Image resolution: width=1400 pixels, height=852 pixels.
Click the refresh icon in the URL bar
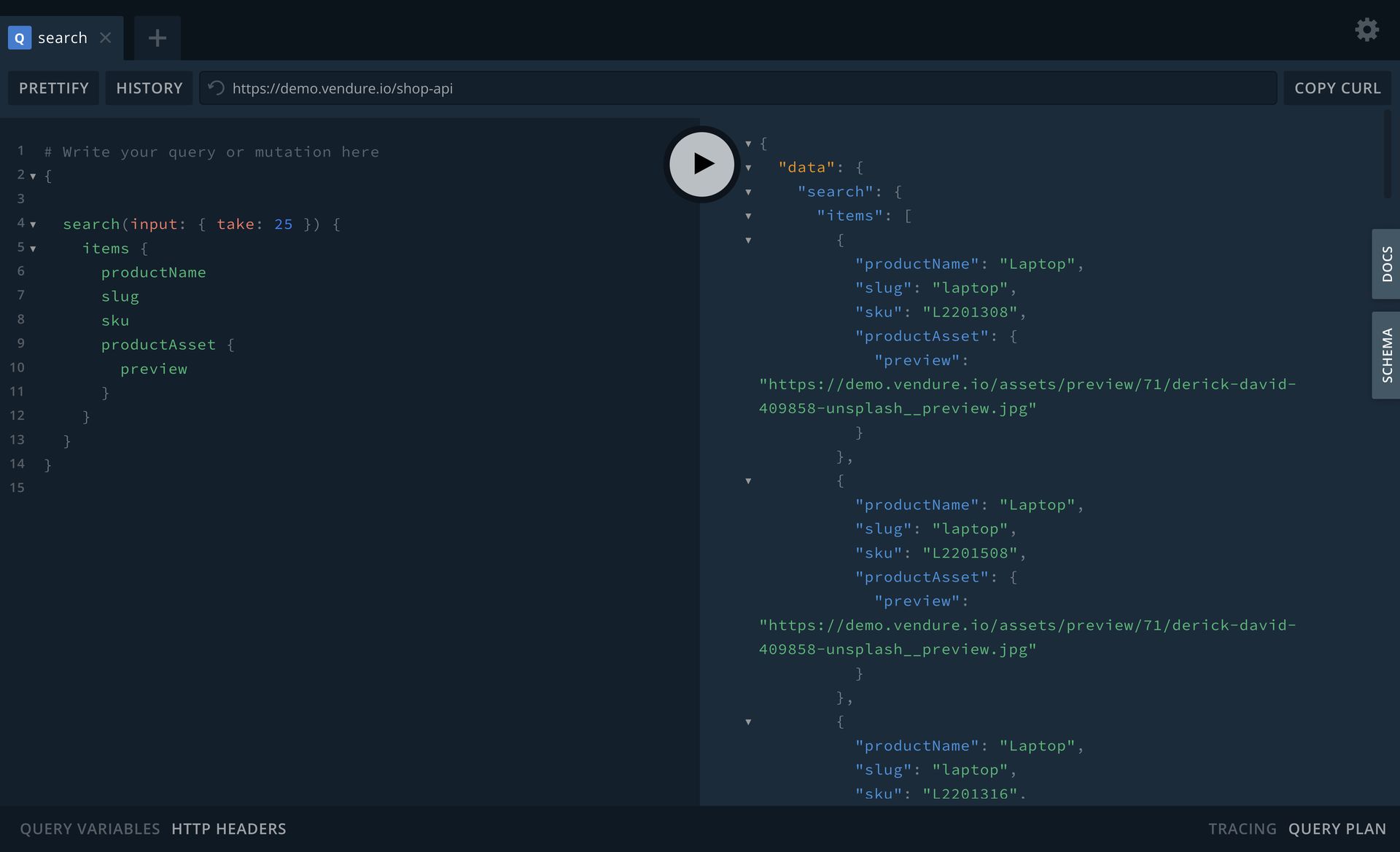215,87
